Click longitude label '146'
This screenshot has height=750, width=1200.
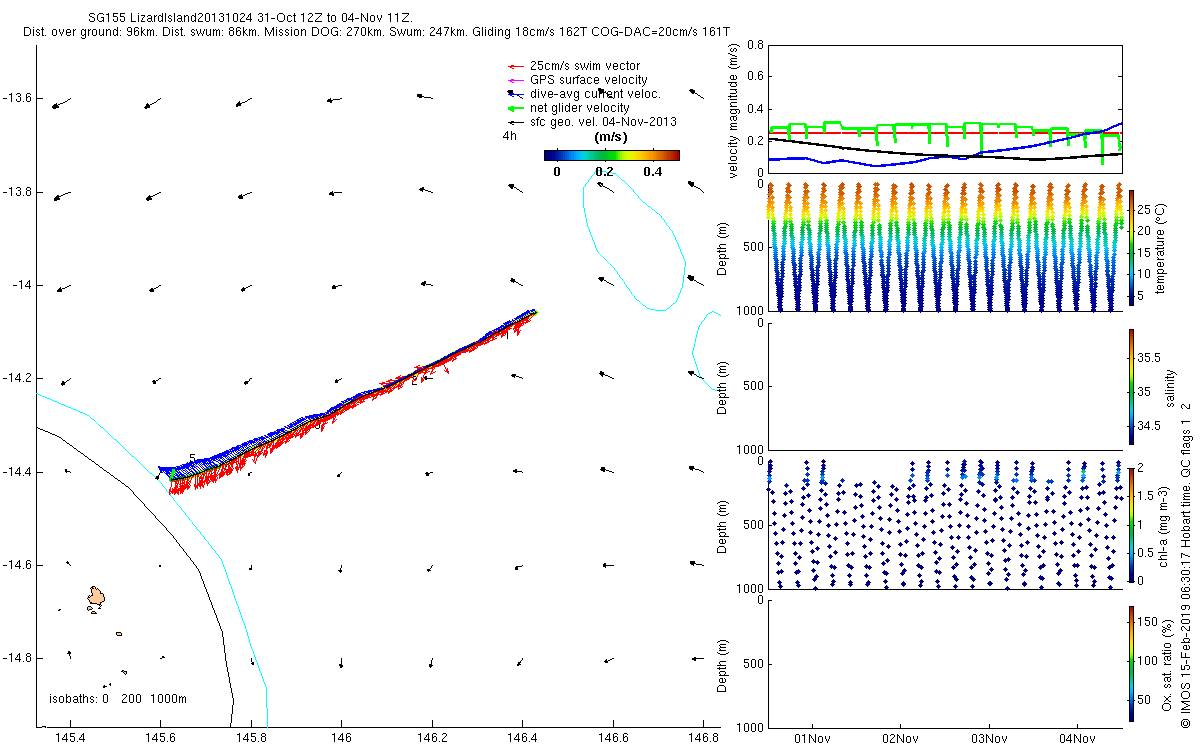click(x=341, y=738)
